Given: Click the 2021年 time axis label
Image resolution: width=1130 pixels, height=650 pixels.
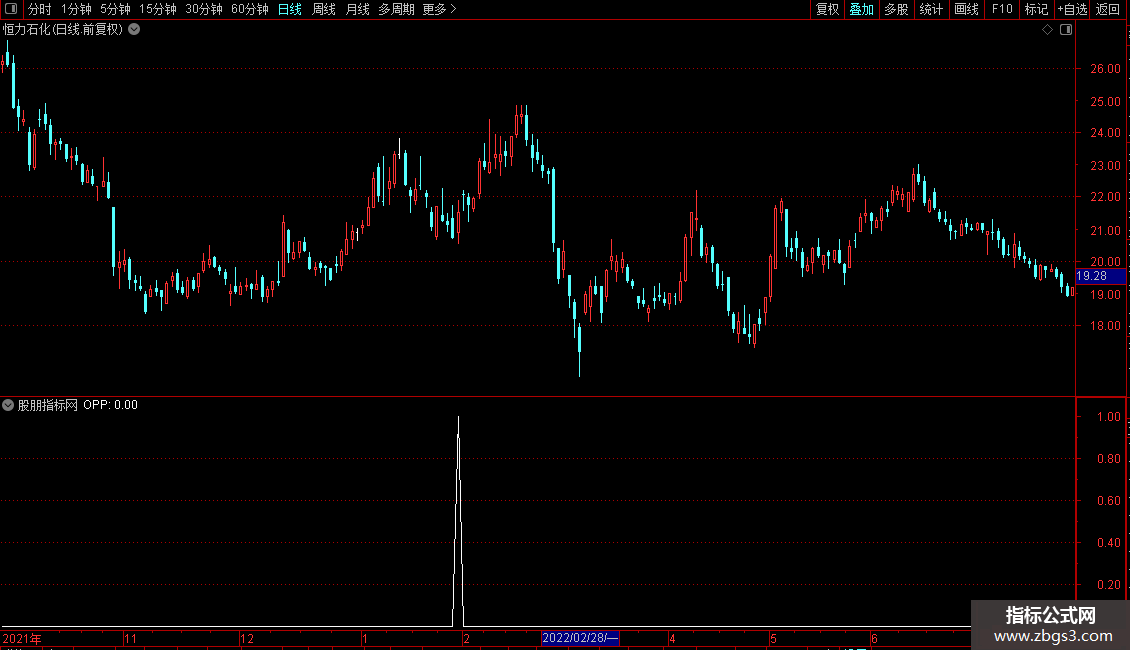Looking at the screenshot, I should tap(22, 638).
